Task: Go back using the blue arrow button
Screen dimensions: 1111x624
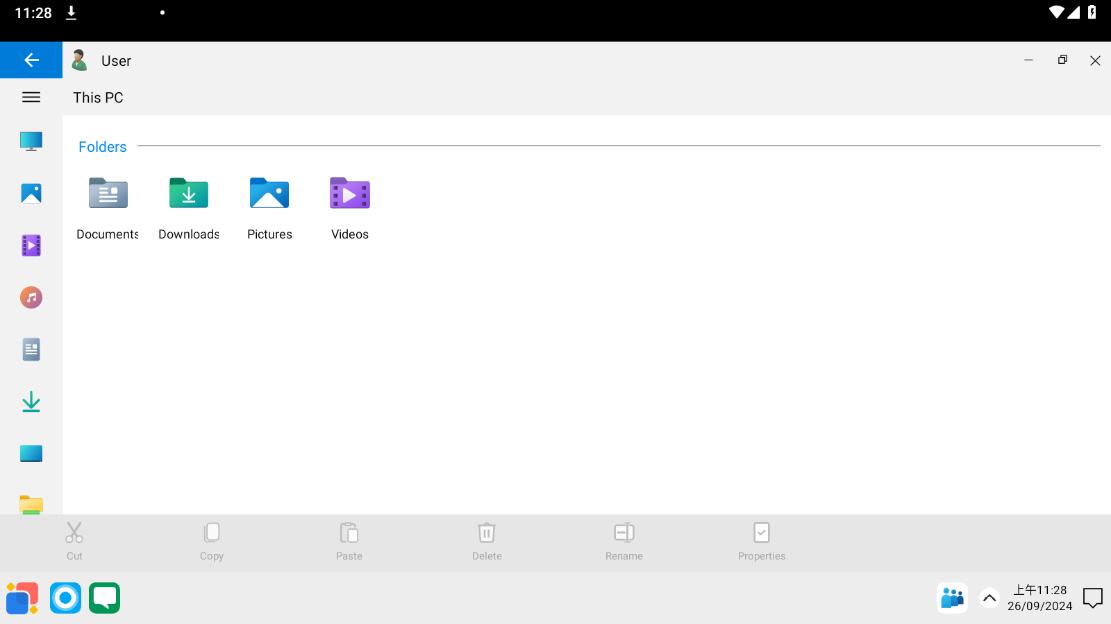Action: tap(31, 60)
